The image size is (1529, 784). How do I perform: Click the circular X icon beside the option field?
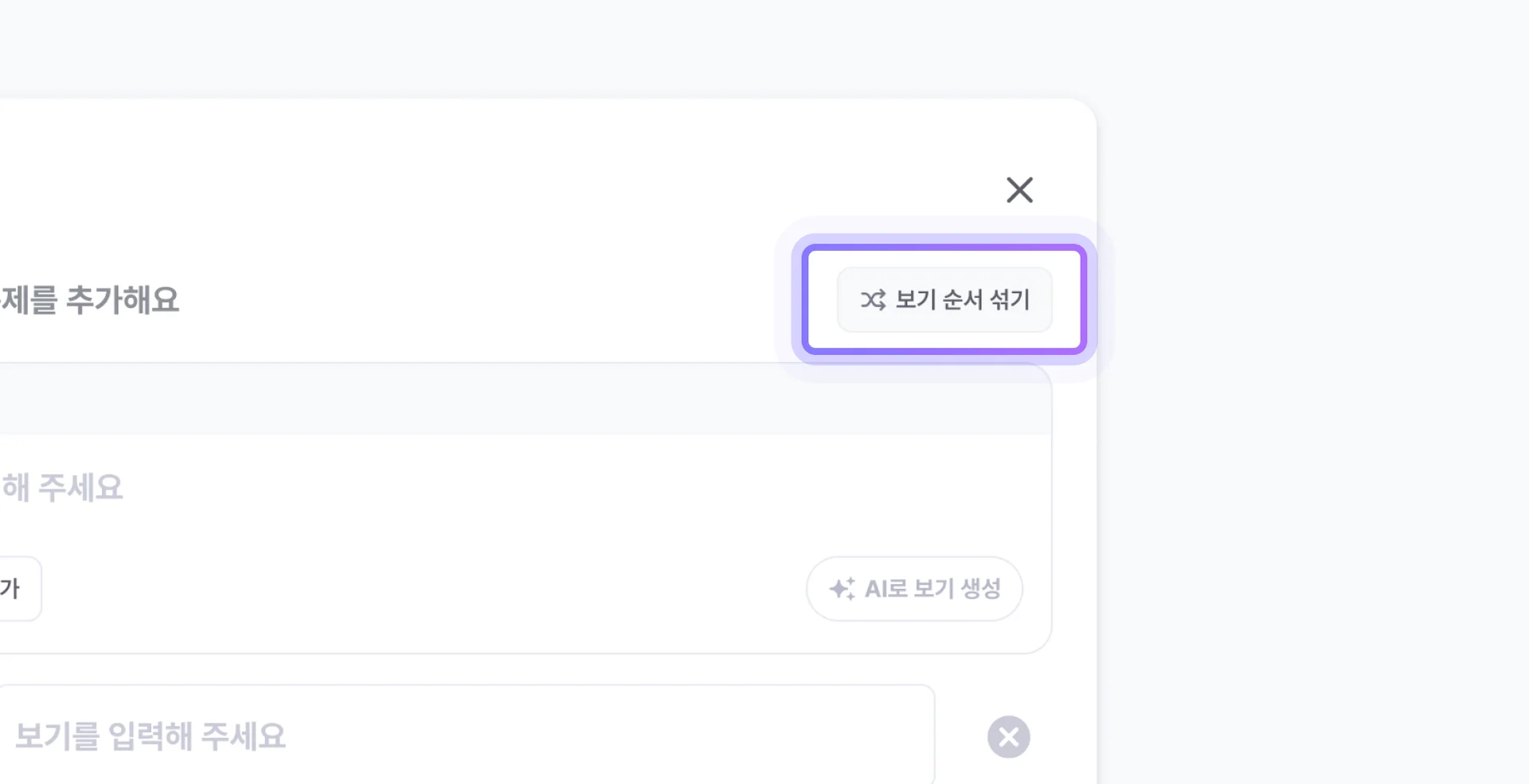[x=1008, y=736]
